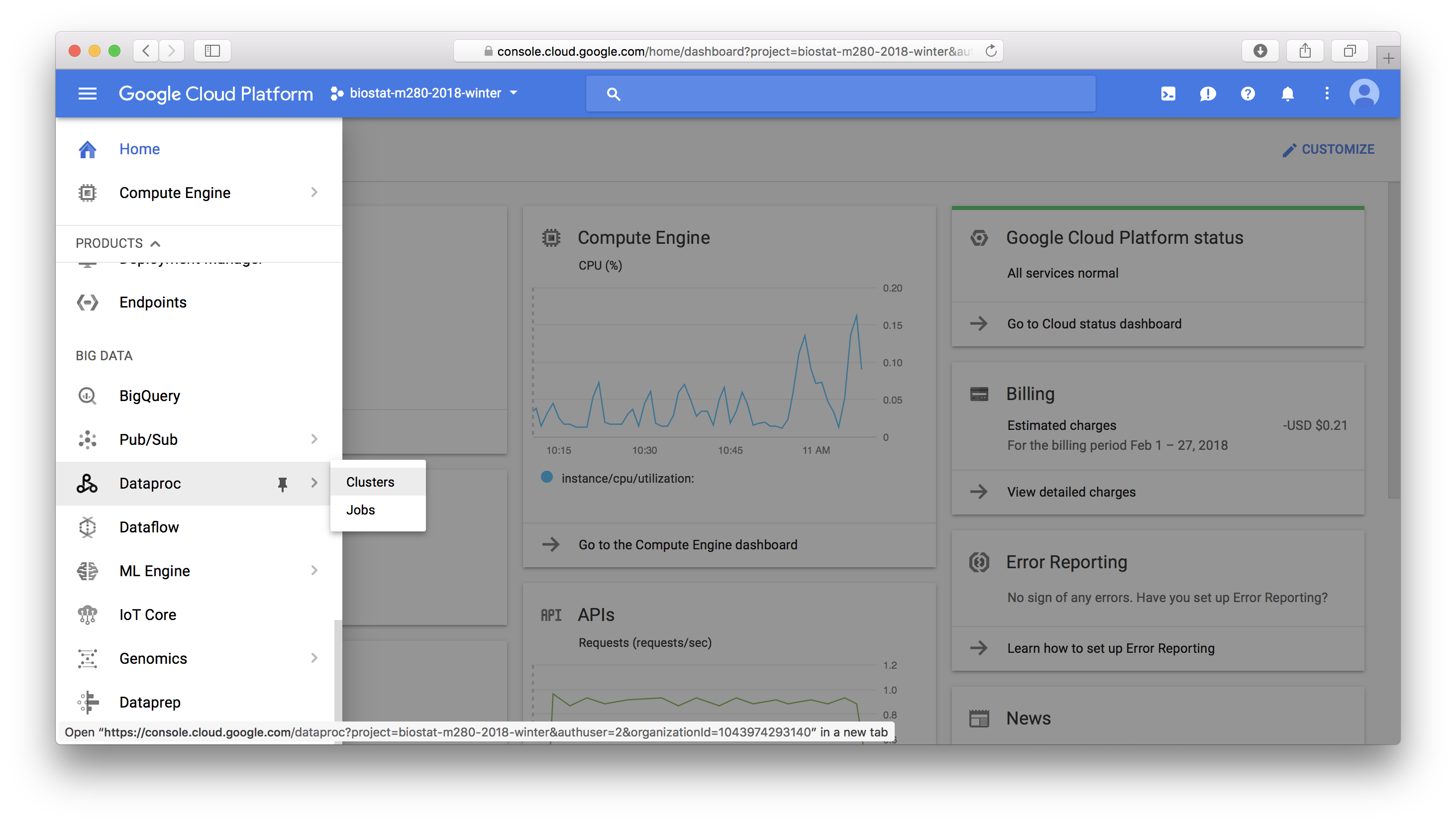The image size is (1456, 824).
Task: Toggle the Safari sidebar button
Action: pos(212,51)
